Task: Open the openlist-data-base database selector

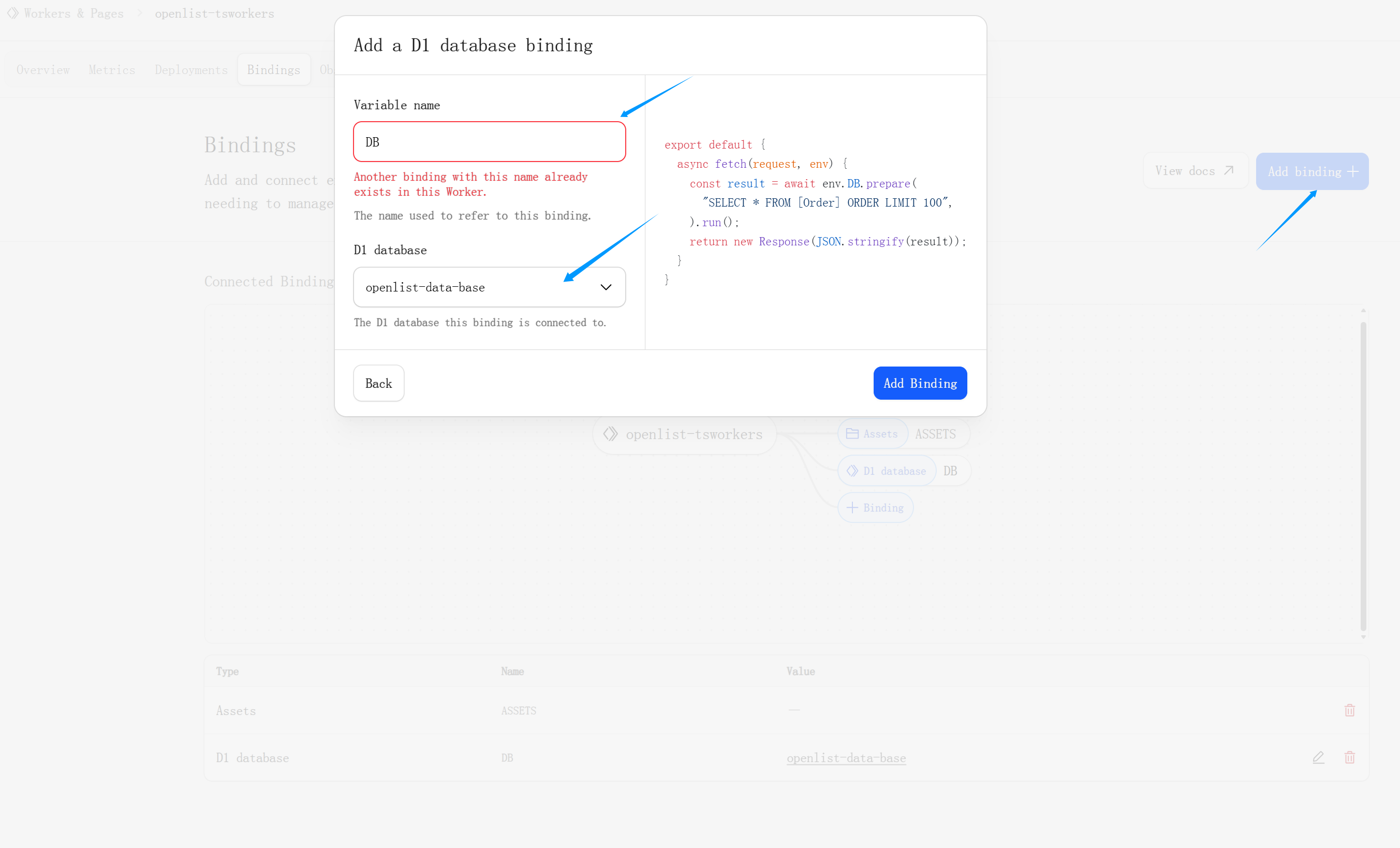Action: click(x=489, y=287)
